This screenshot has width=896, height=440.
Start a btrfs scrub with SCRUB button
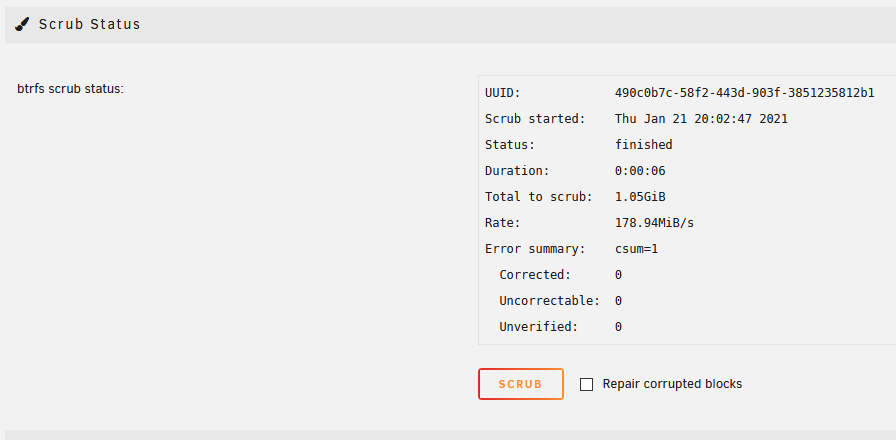coord(521,384)
